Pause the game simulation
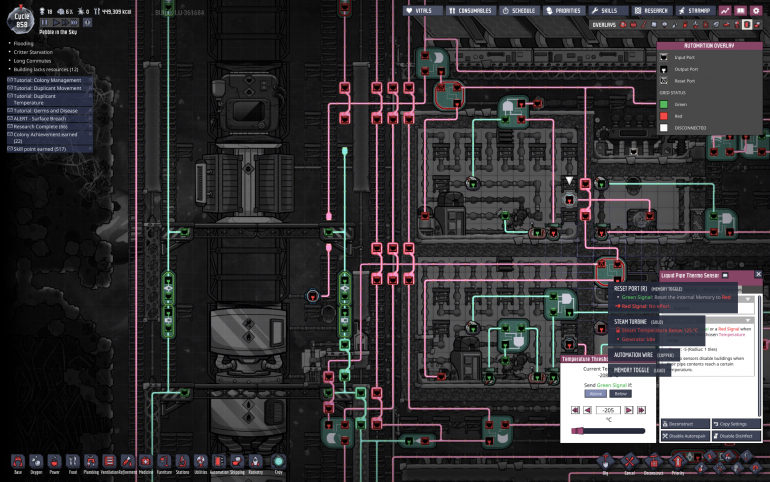 click(45, 23)
